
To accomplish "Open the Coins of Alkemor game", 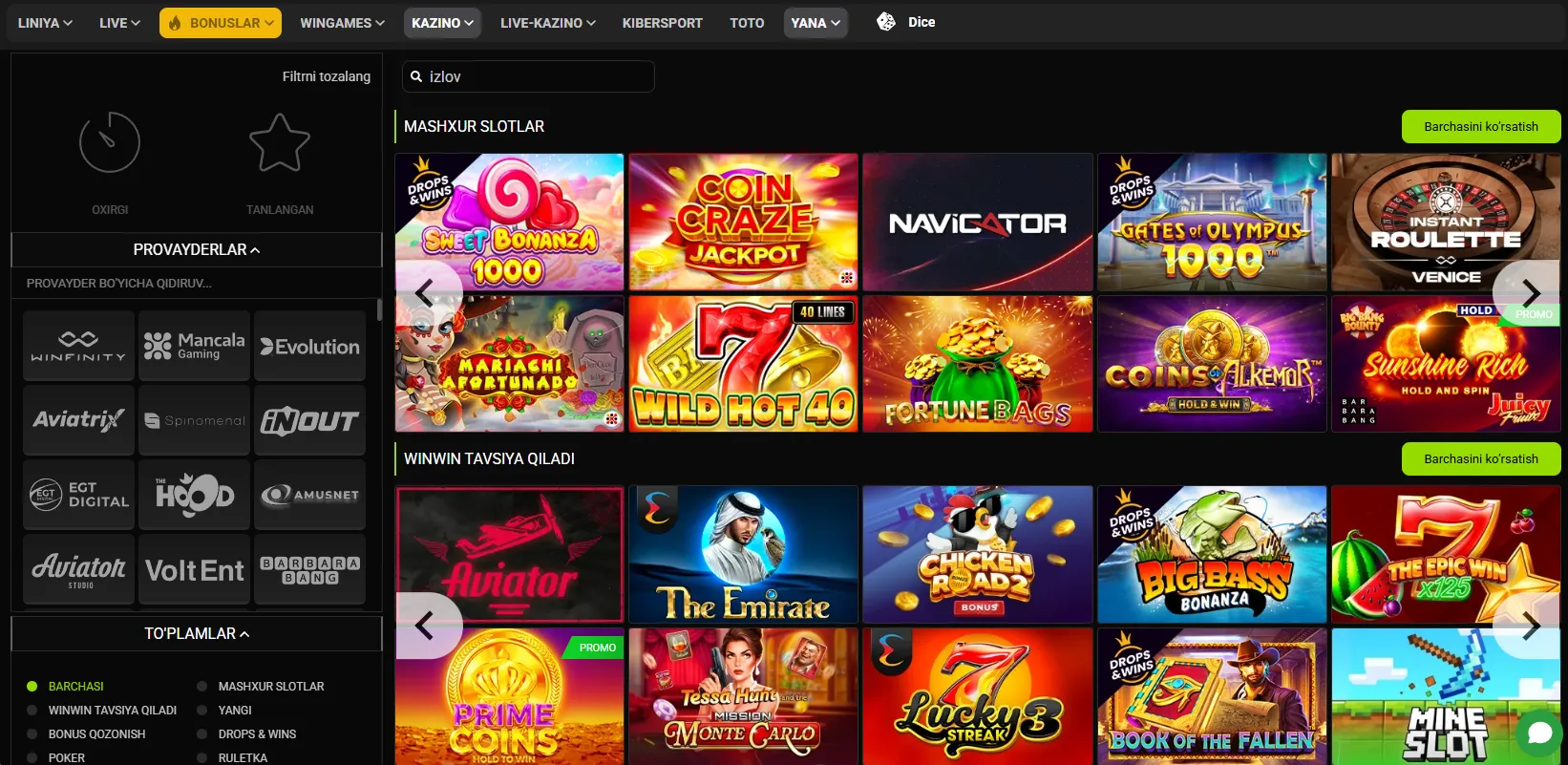I will pyautogui.click(x=1213, y=364).
